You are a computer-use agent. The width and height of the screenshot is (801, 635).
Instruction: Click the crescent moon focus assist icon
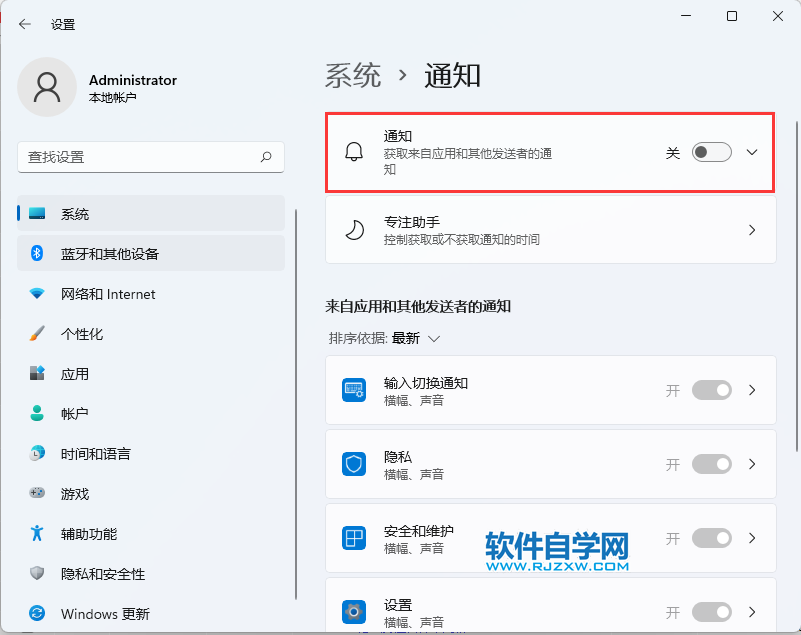click(x=355, y=229)
